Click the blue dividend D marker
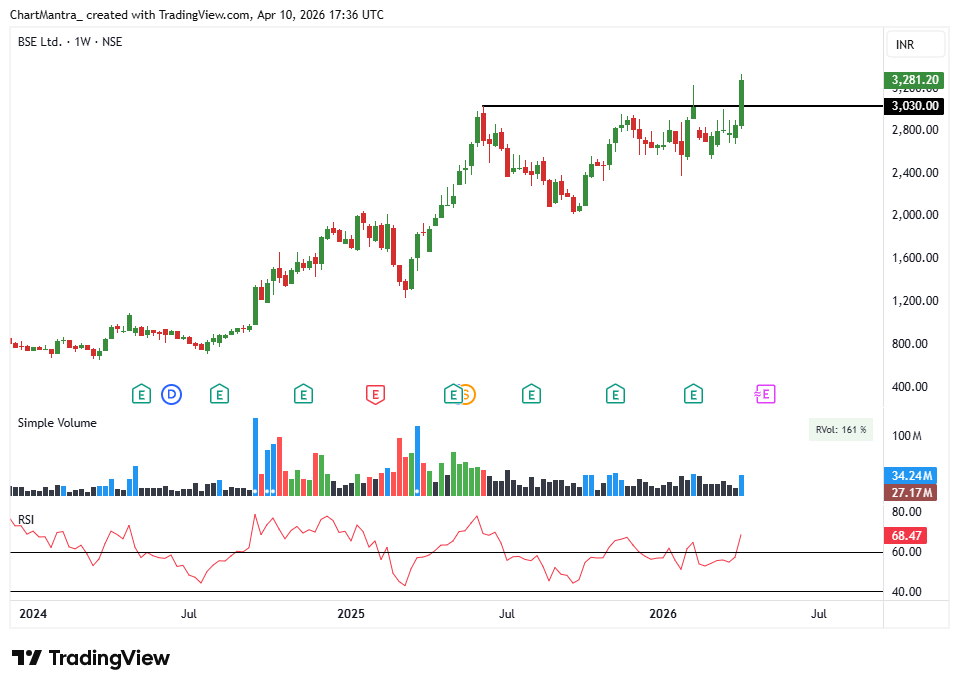Screen dimensions: 959x688 (x=172, y=395)
